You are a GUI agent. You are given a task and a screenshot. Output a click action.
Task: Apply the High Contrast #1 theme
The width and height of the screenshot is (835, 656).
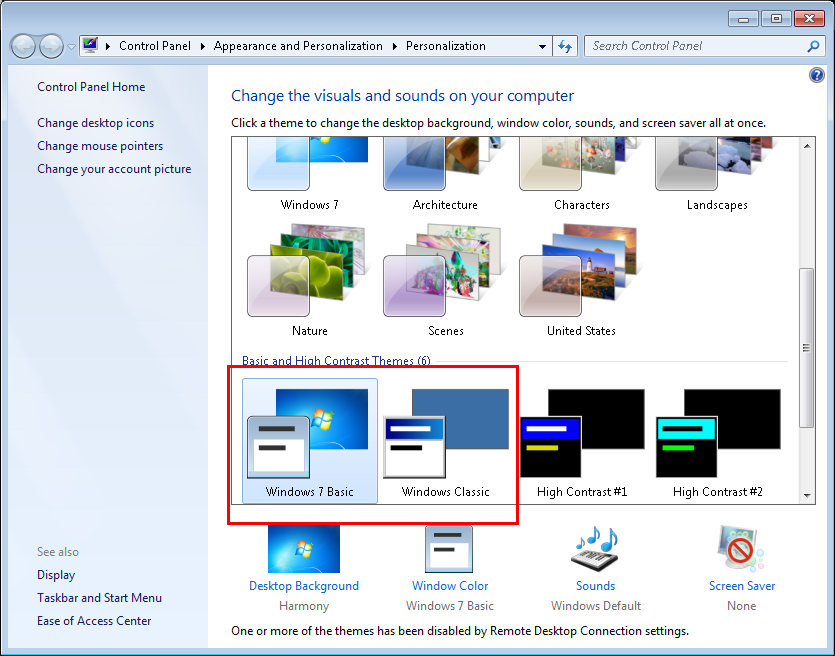point(581,440)
